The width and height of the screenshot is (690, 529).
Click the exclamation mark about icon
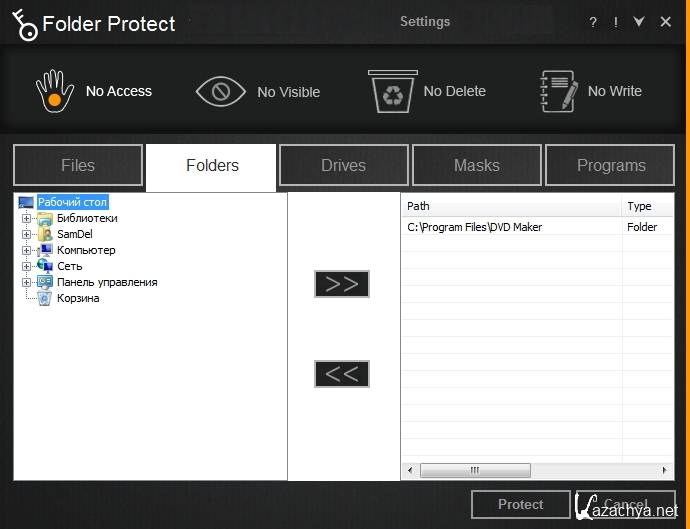click(x=615, y=22)
